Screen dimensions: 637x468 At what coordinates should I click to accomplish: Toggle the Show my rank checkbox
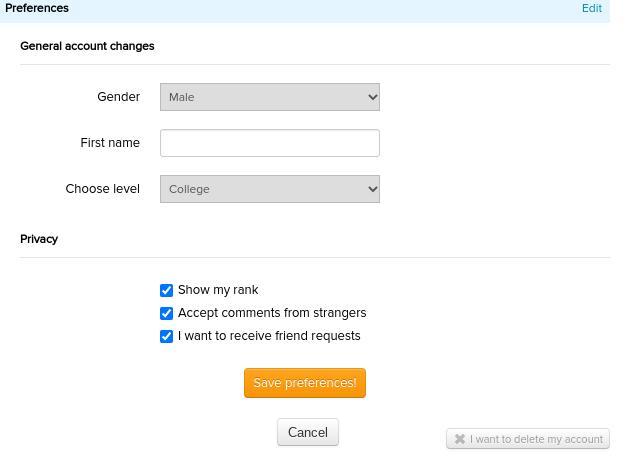coord(167,290)
